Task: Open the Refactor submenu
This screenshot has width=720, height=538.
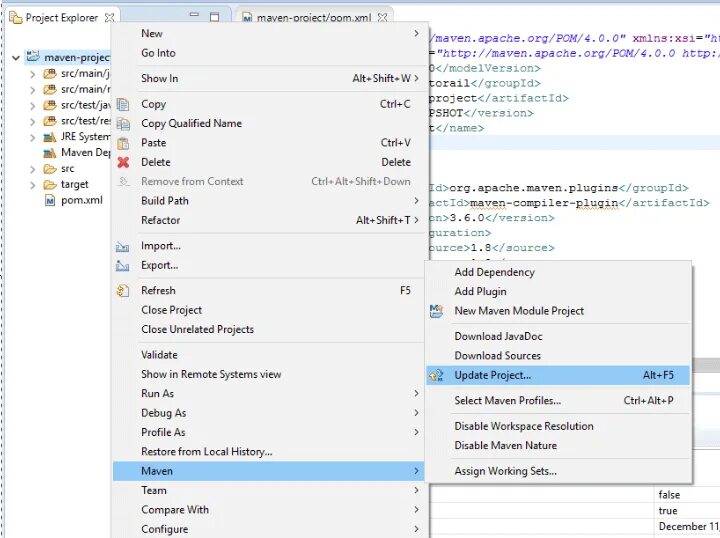Action: click(x=268, y=220)
